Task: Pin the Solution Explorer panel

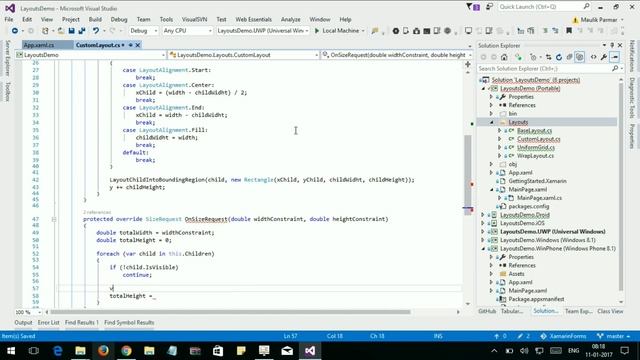Action: click(x=612, y=45)
